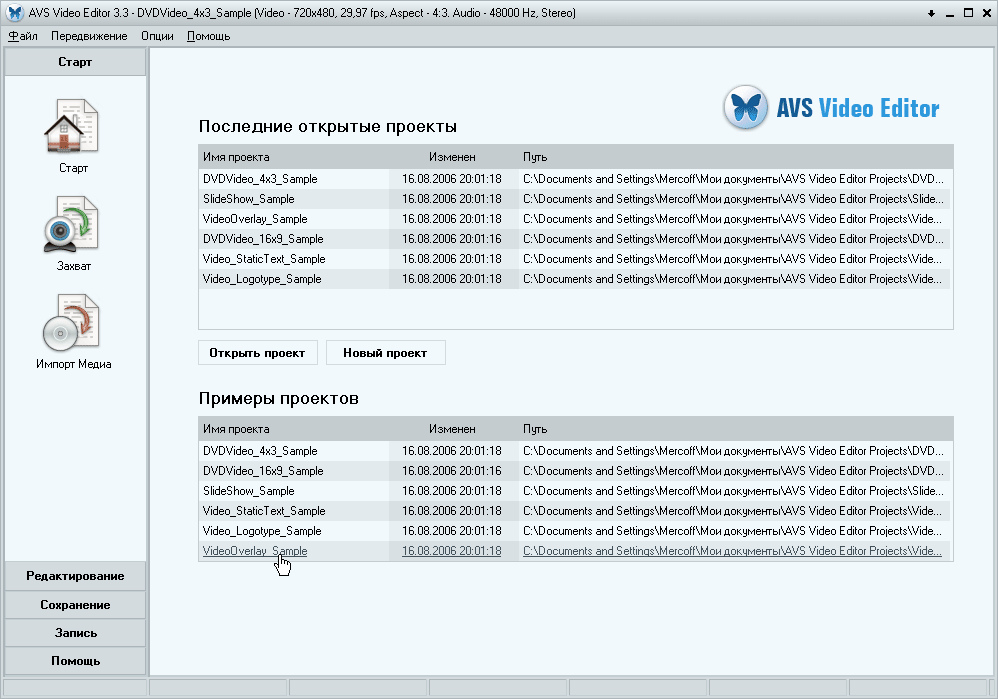Expand the Редактирование sidebar section
This screenshot has width=998, height=699.
(75, 576)
